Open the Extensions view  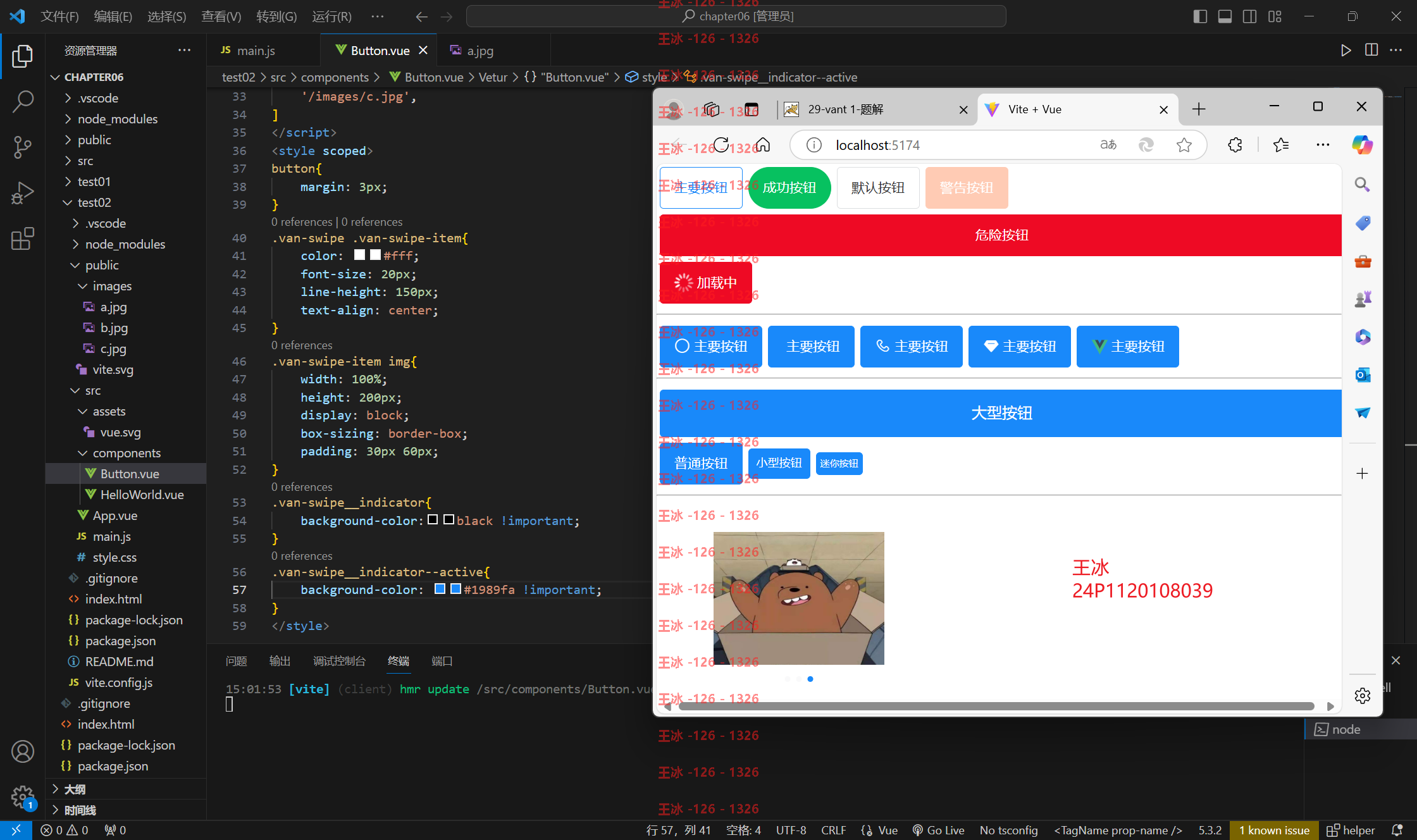(x=22, y=238)
